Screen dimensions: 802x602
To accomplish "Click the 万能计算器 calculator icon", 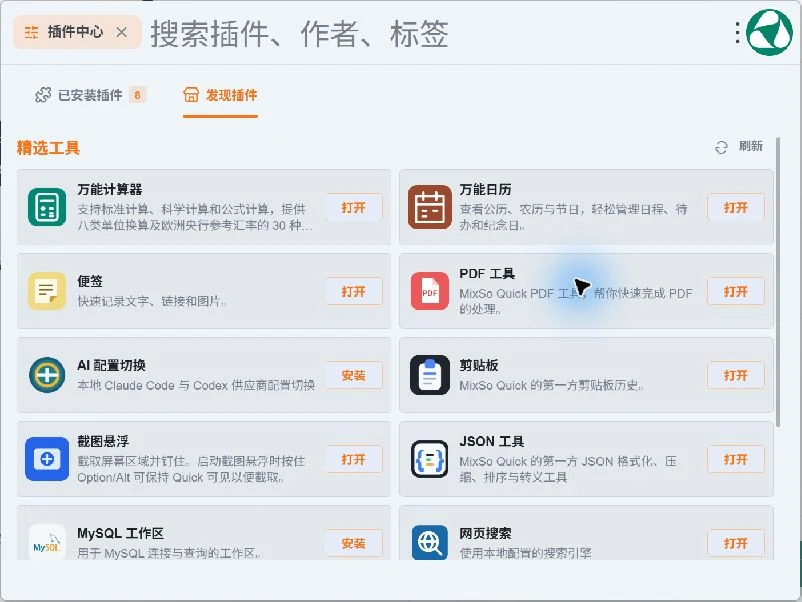I will coord(47,207).
